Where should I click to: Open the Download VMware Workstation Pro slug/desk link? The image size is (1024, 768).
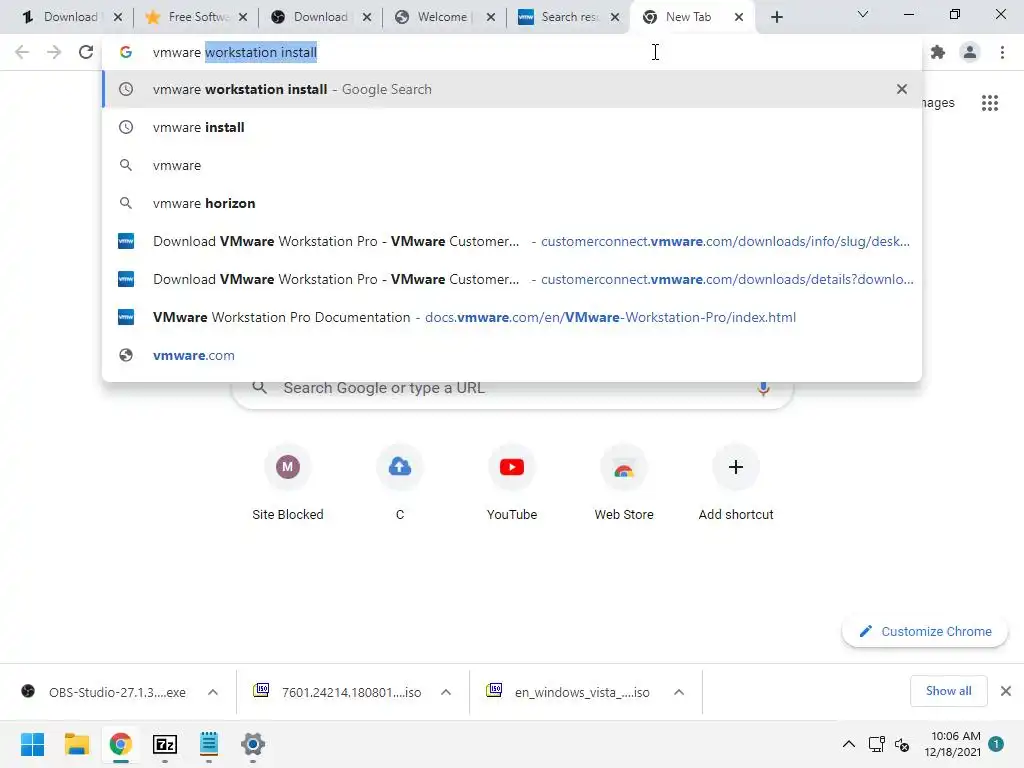pos(512,241)
